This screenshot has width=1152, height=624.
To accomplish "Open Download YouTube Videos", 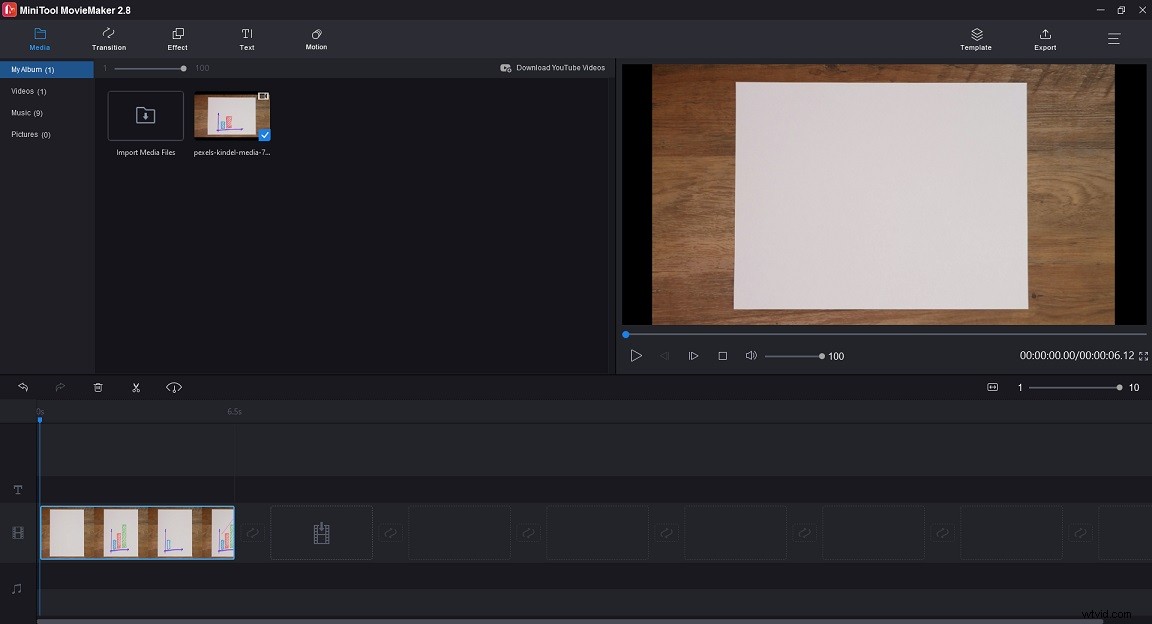I will point(553,67).
